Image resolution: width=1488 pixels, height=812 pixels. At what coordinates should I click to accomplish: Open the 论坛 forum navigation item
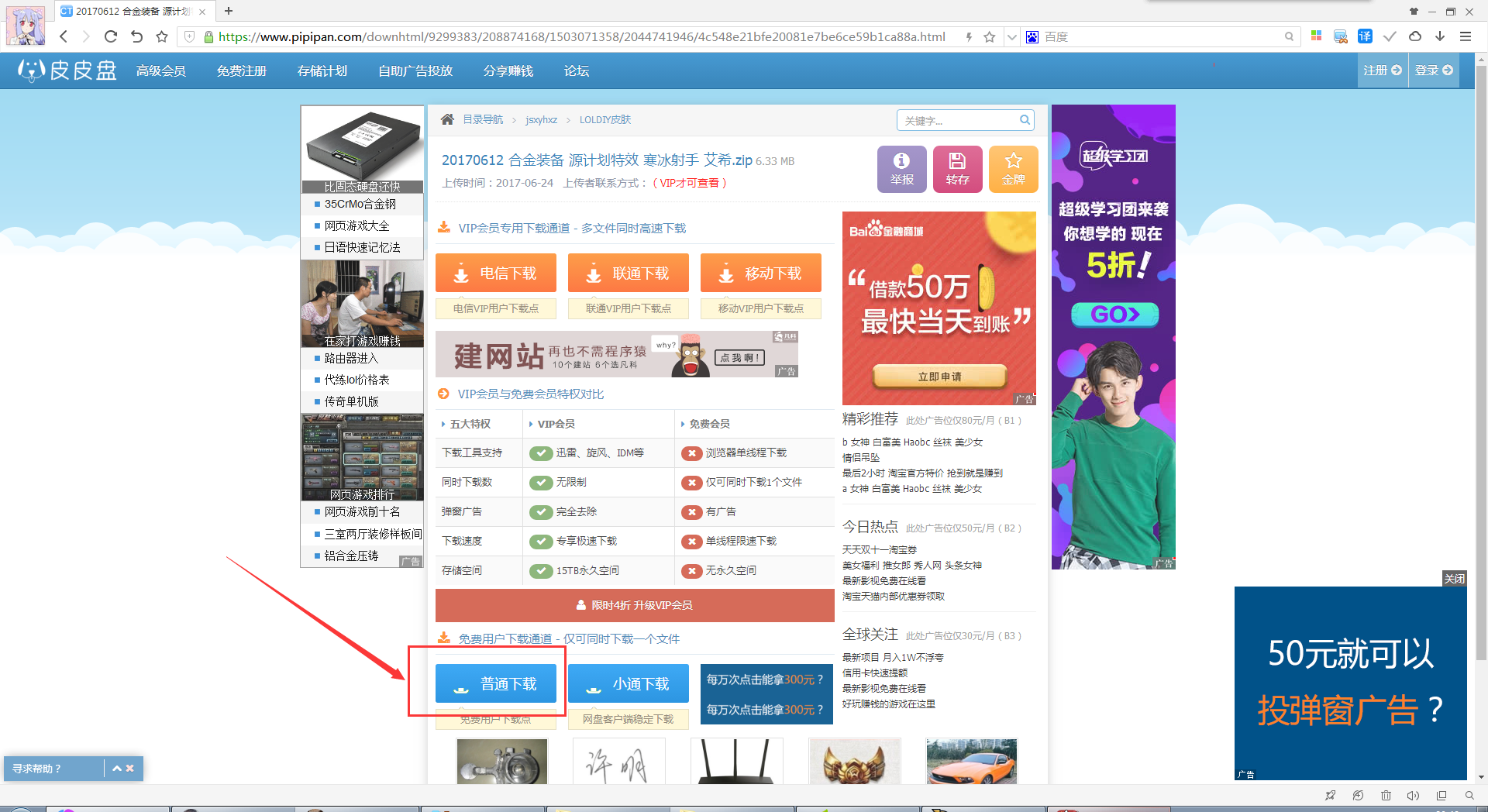576,71
